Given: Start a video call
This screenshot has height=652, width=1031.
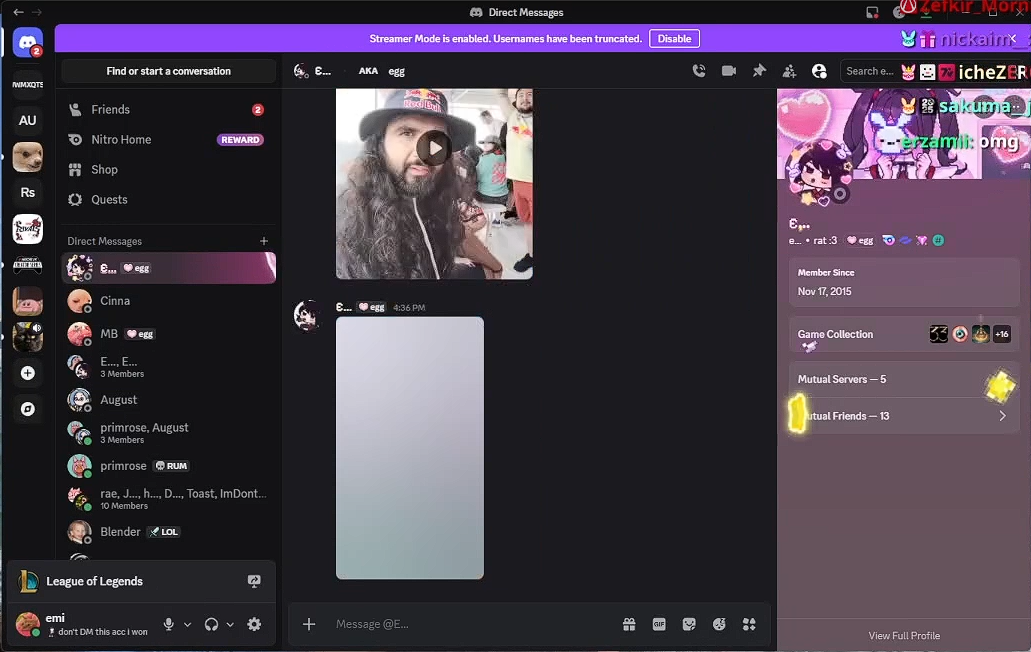Looking at the screenshot, I should 729,71.
